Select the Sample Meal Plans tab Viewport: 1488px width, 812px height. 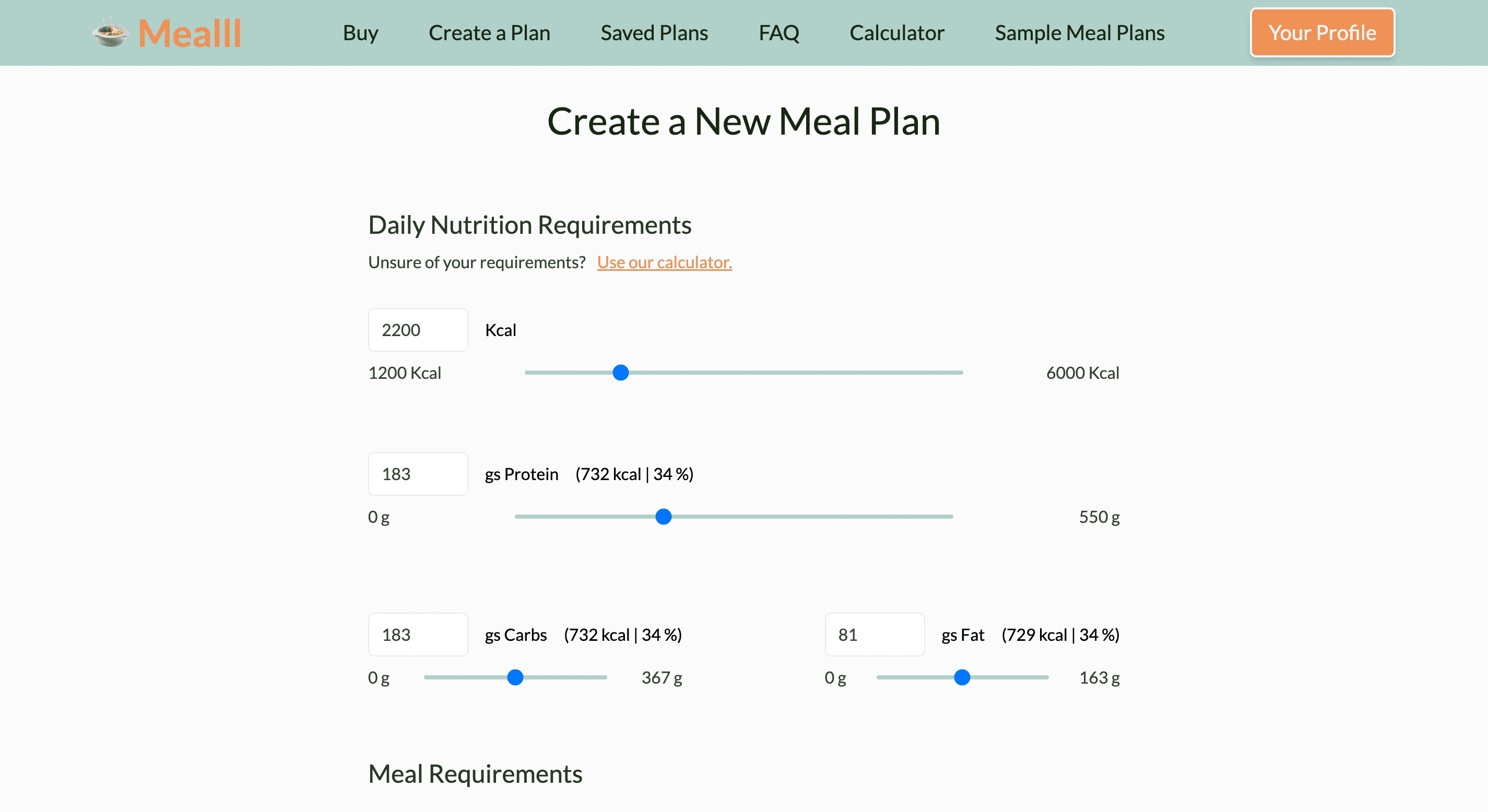(1080, 32)
